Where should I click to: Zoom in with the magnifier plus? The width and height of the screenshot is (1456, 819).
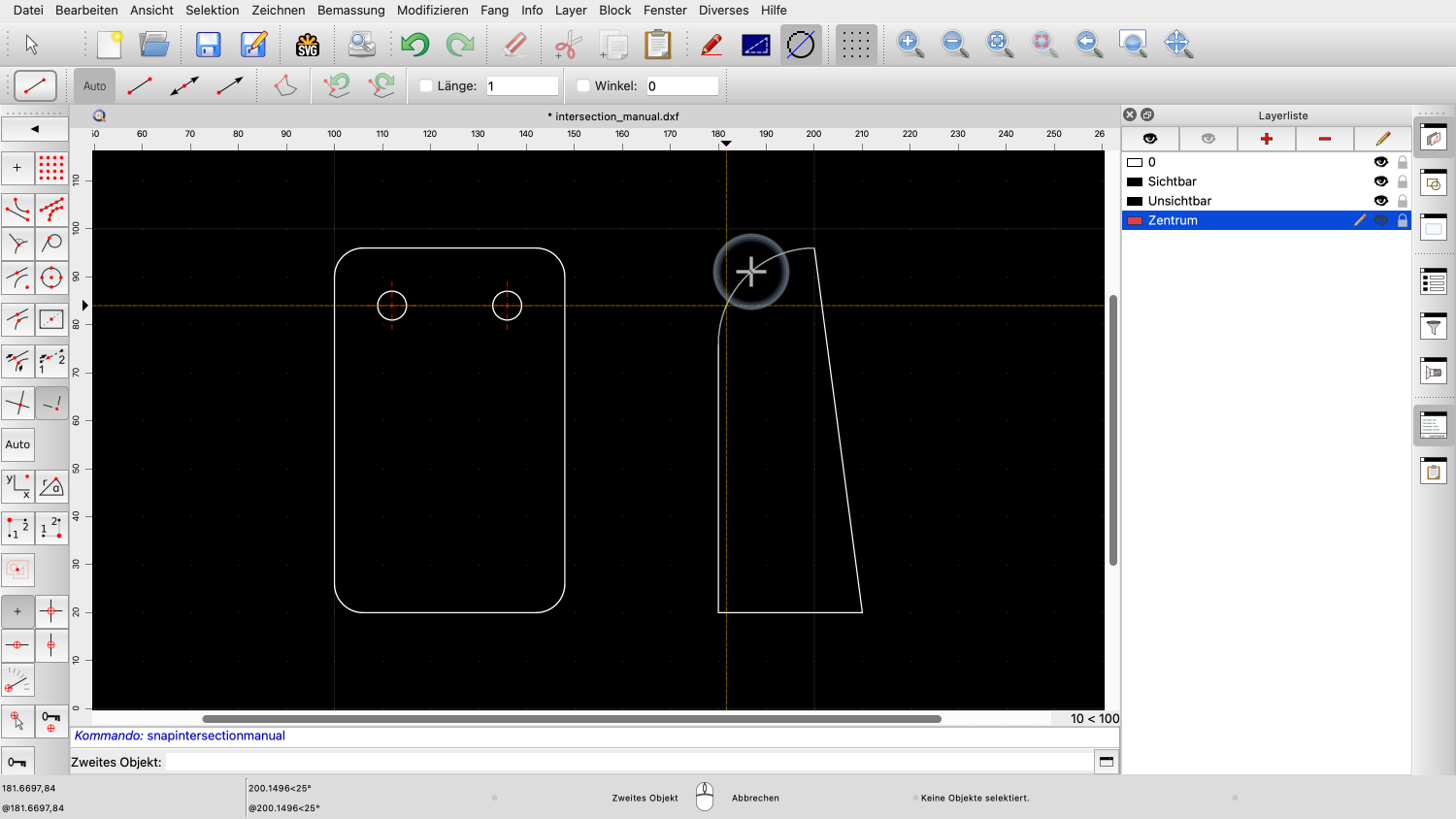[910, 45]
